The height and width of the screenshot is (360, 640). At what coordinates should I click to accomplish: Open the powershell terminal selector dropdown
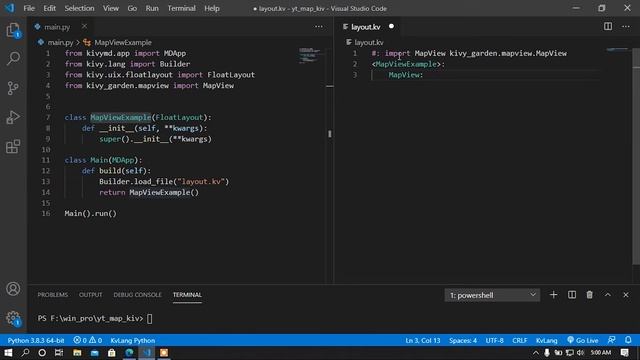(492, 295)
